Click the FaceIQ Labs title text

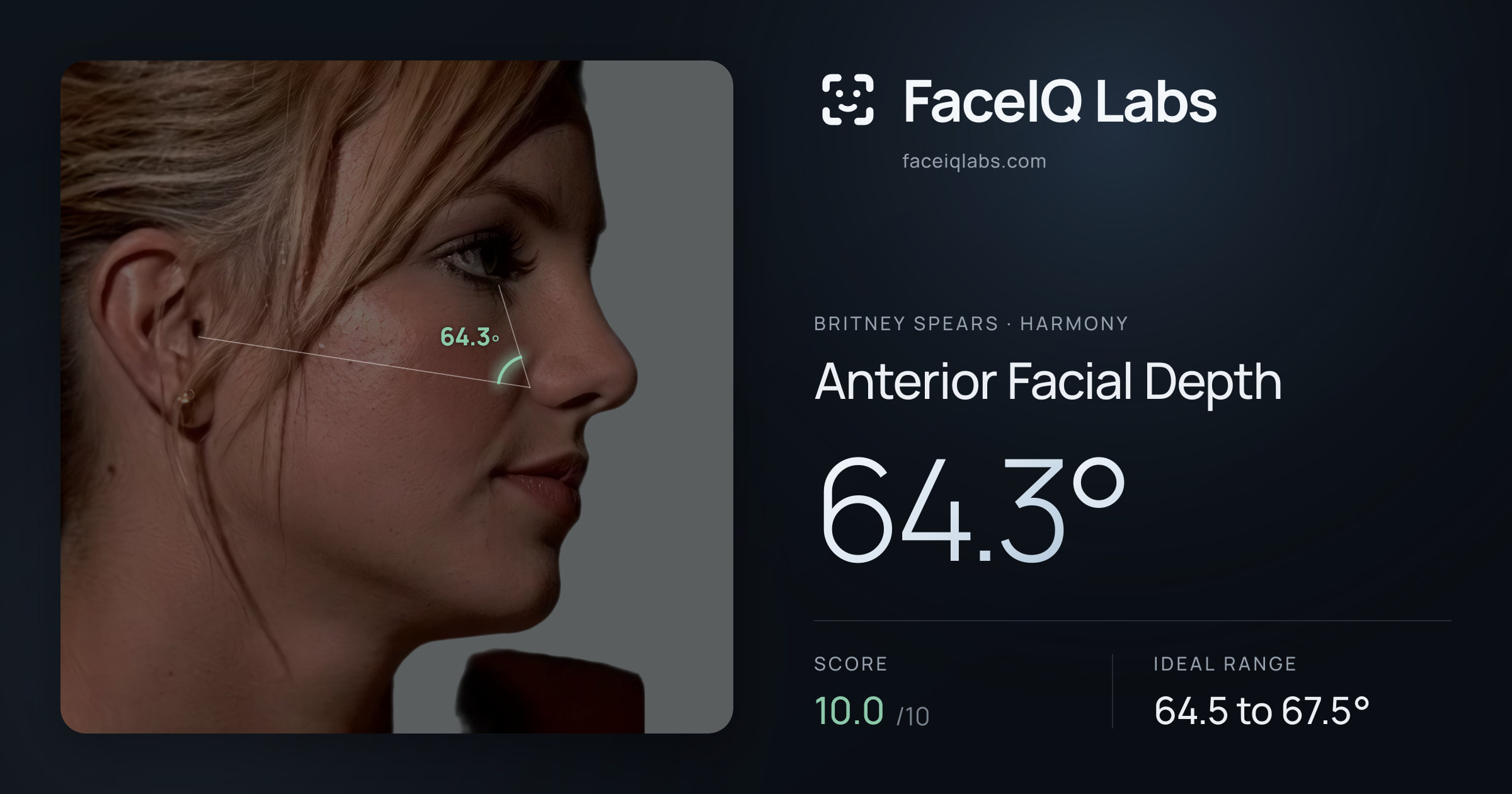click(x=1060, y=101)
